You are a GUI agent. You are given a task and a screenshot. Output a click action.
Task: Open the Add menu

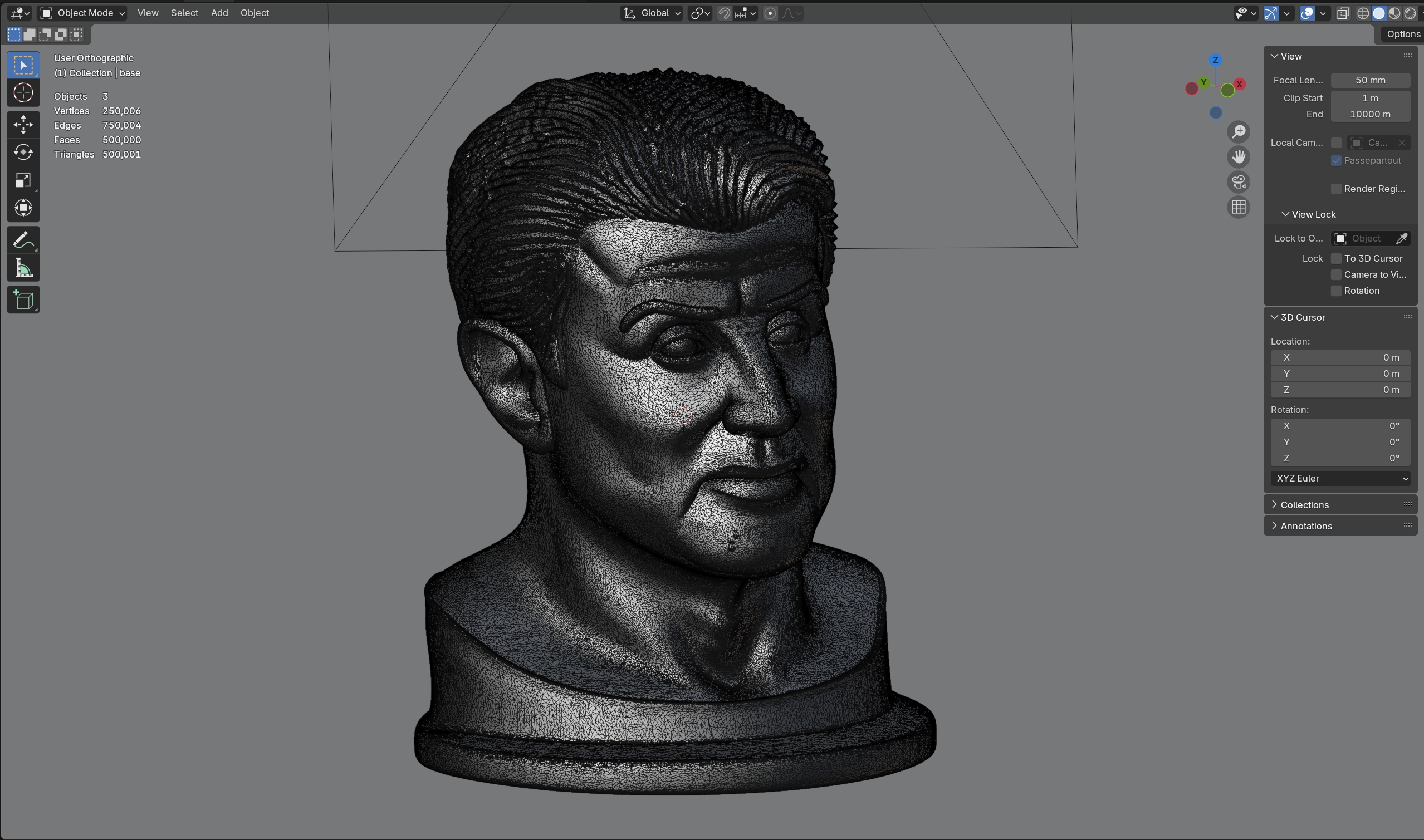[219, 13]
